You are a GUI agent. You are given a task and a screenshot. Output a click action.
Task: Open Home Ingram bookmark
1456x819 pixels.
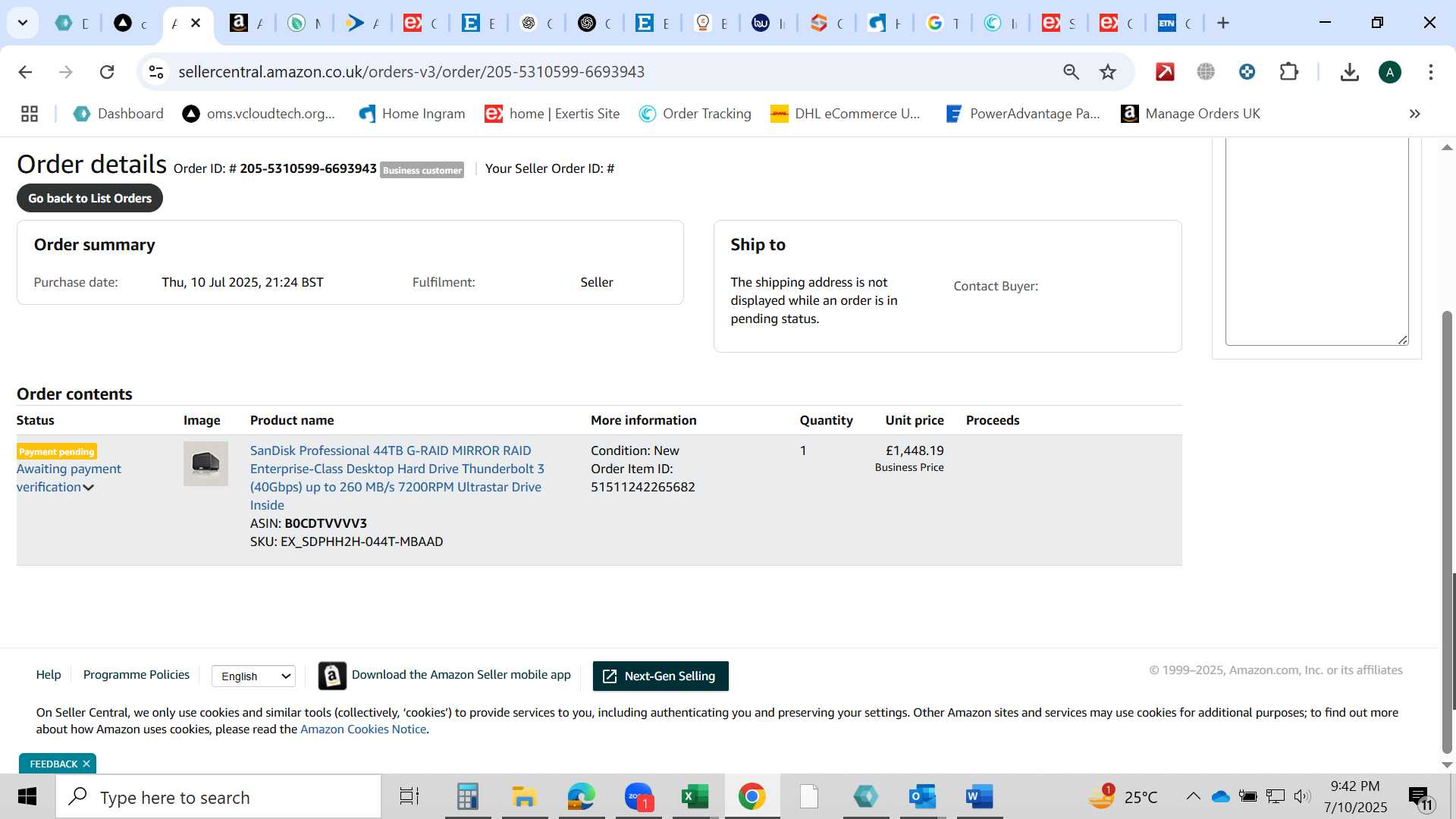(413, 114)
